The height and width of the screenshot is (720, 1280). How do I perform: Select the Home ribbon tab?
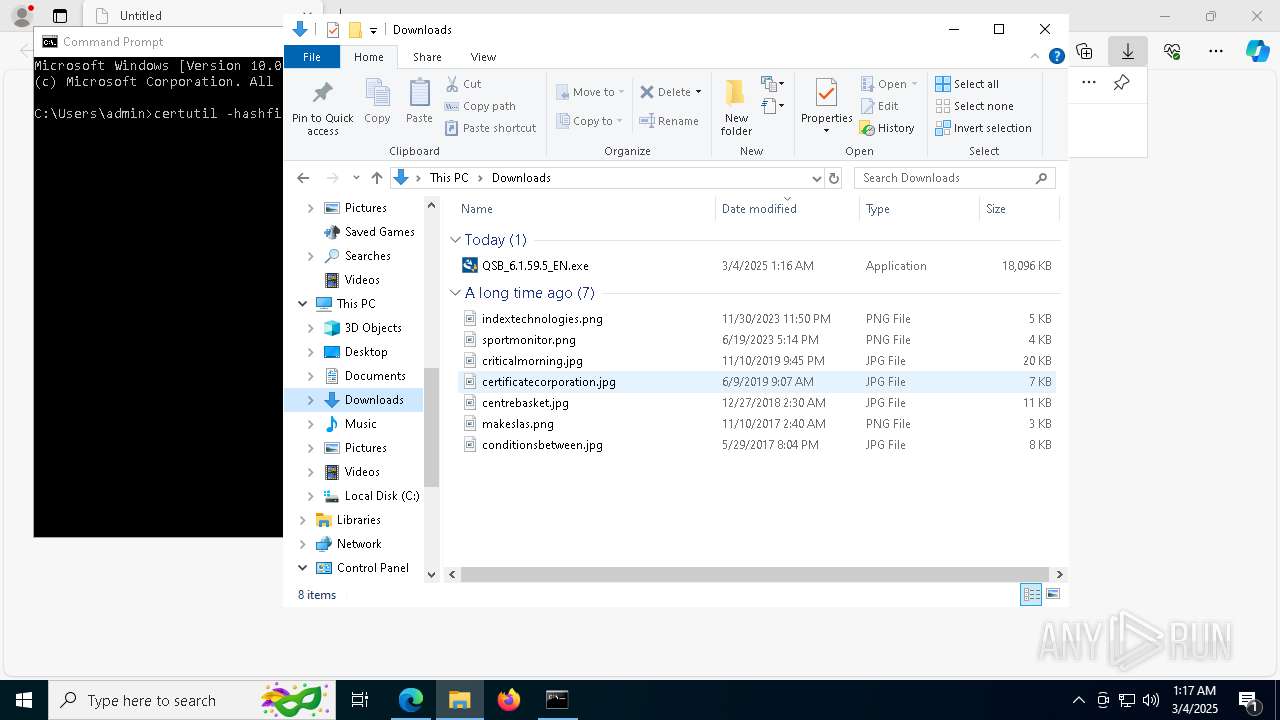(x=369, y=57)
